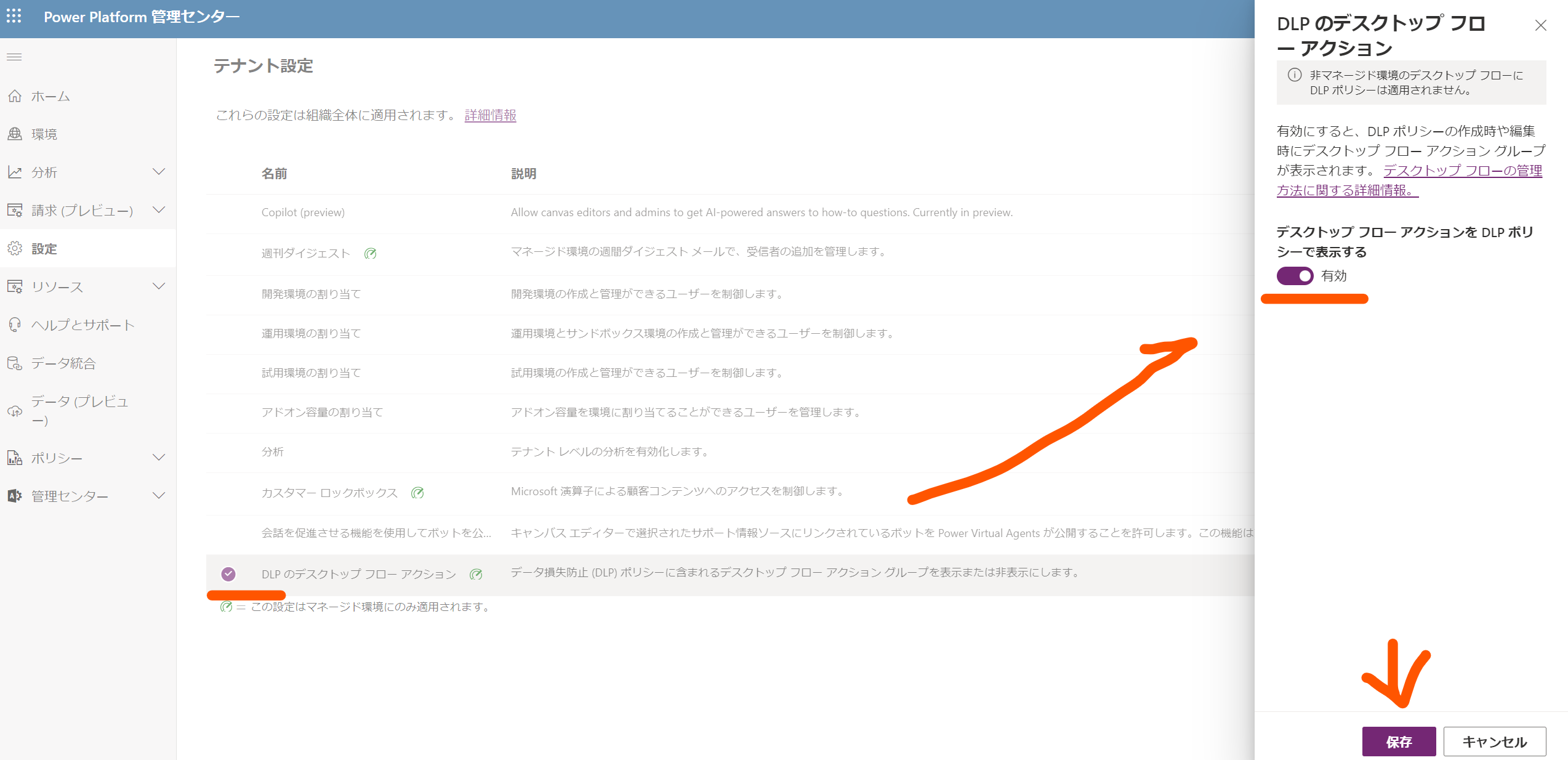Select リソース in the navigation menu

57,286
